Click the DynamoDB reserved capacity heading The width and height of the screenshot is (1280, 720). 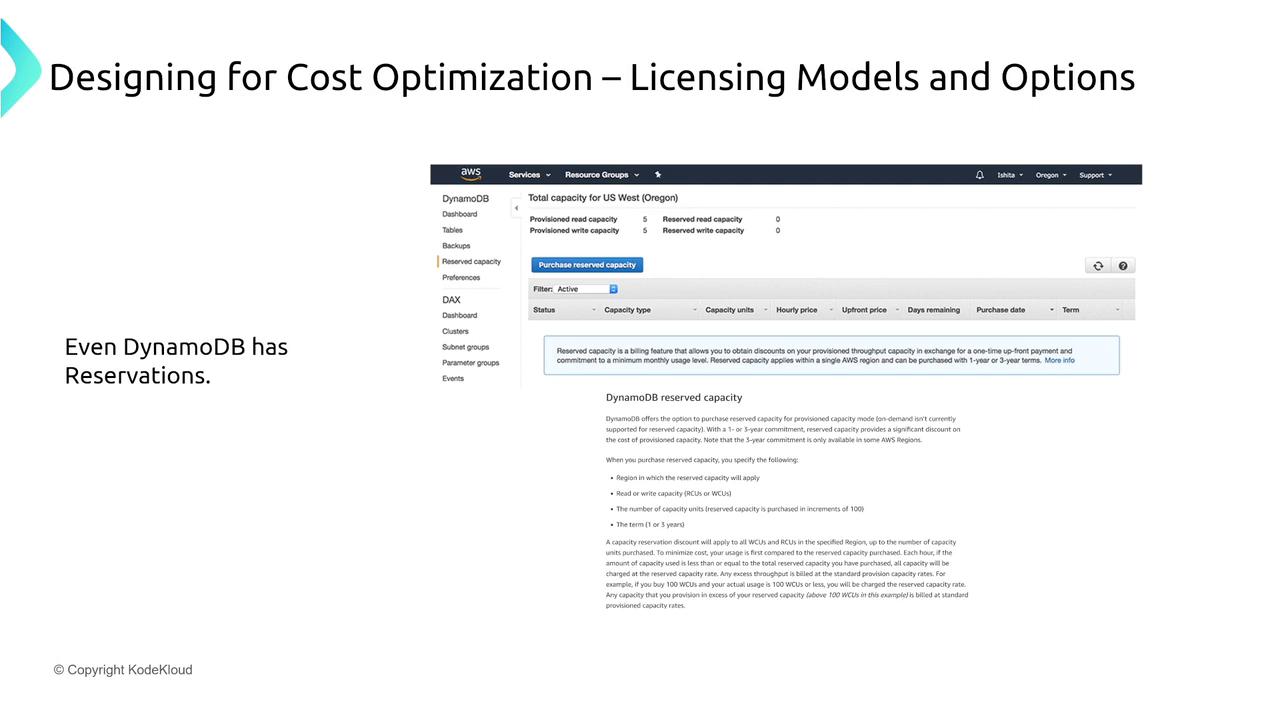click(x=674, y=398)
